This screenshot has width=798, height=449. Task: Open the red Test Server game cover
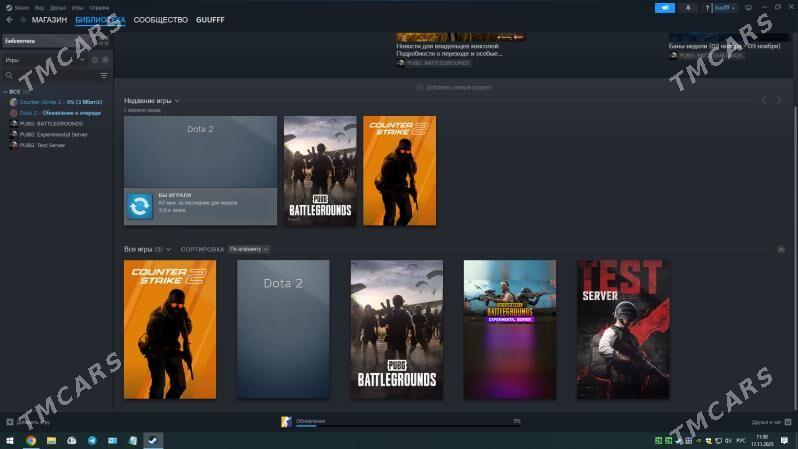click(623, 329)
